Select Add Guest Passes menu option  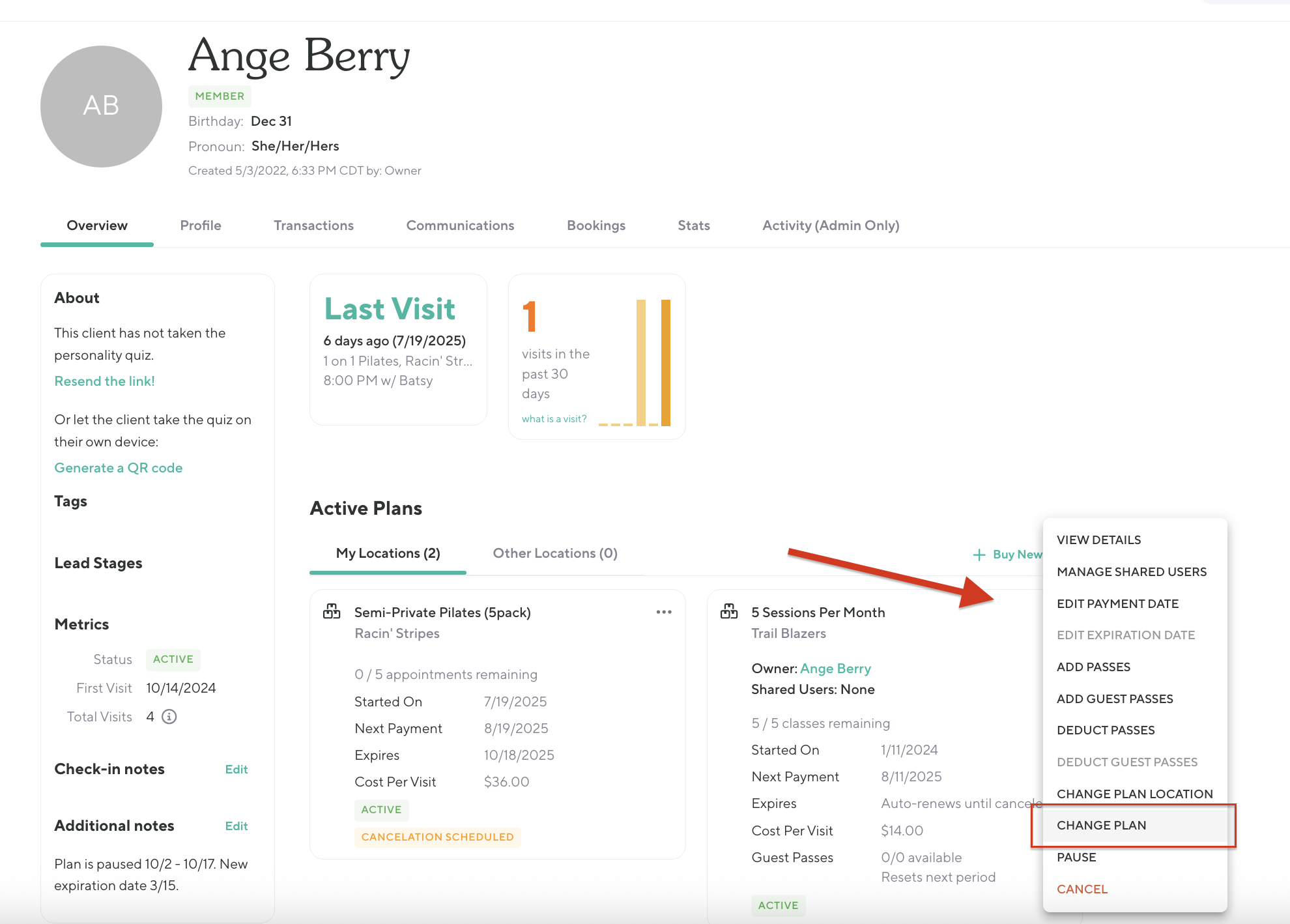pyautogui.click(x=1115, y=699)
